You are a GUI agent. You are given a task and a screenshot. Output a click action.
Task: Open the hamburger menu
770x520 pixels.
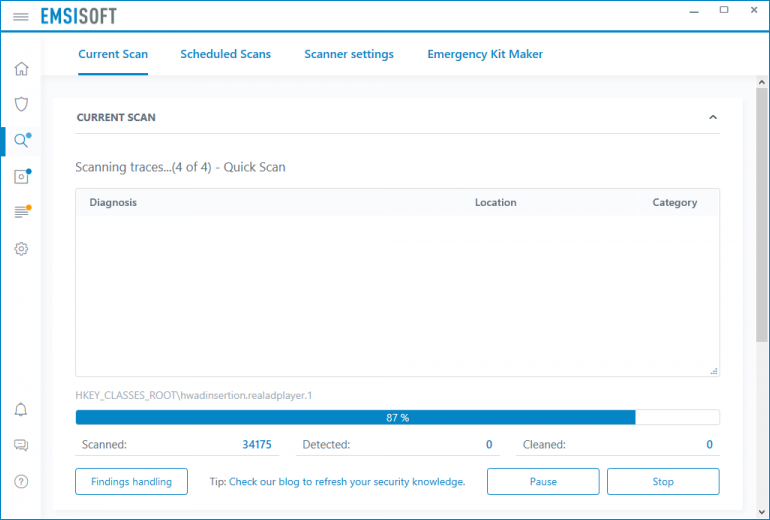tap(21, 17)
